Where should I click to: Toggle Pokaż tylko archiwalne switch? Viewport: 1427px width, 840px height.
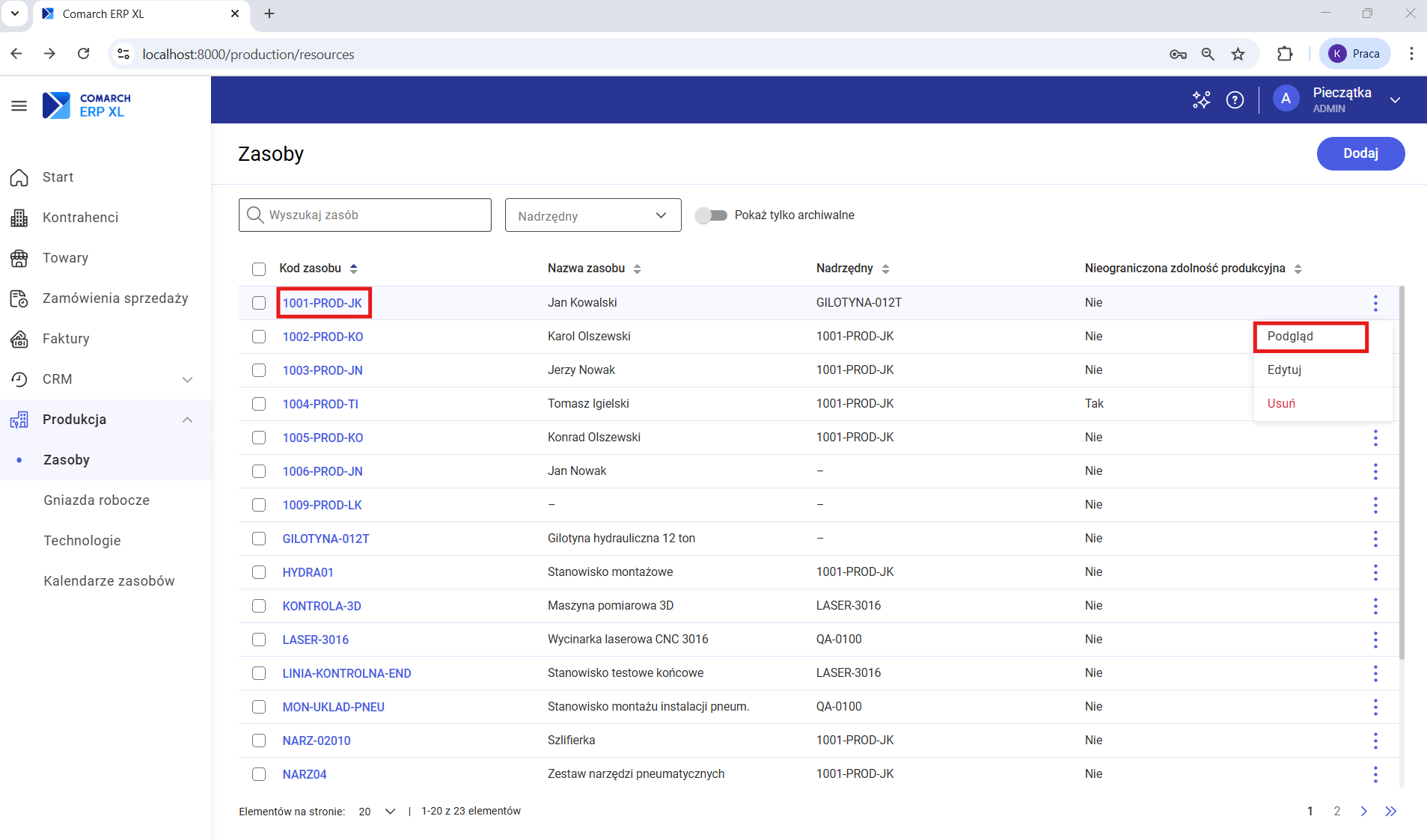click(711, 215)
